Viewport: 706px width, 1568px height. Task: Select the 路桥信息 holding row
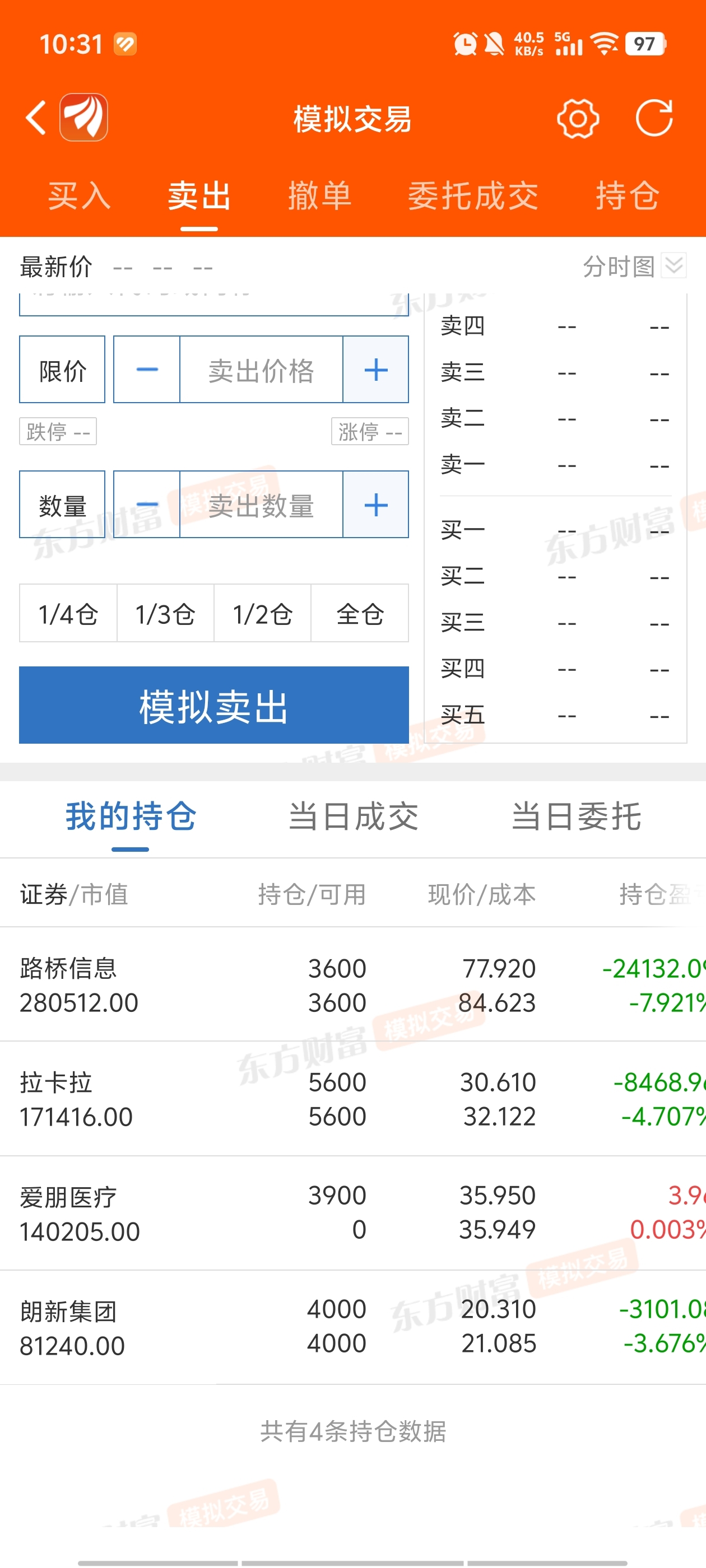354,985
